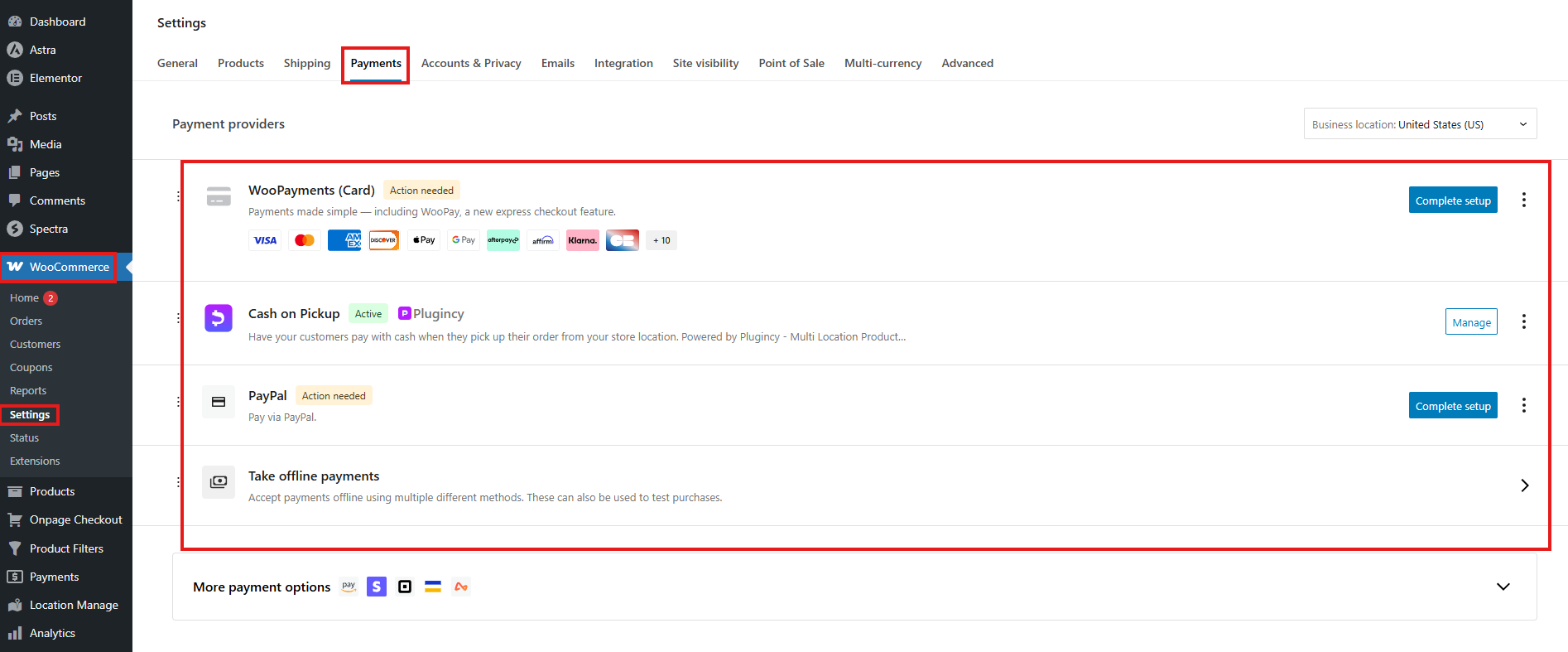1568x652 pixels.
Task: Click the Apple Pay logo
Action: pyautogui.click(x=424, y=240)
